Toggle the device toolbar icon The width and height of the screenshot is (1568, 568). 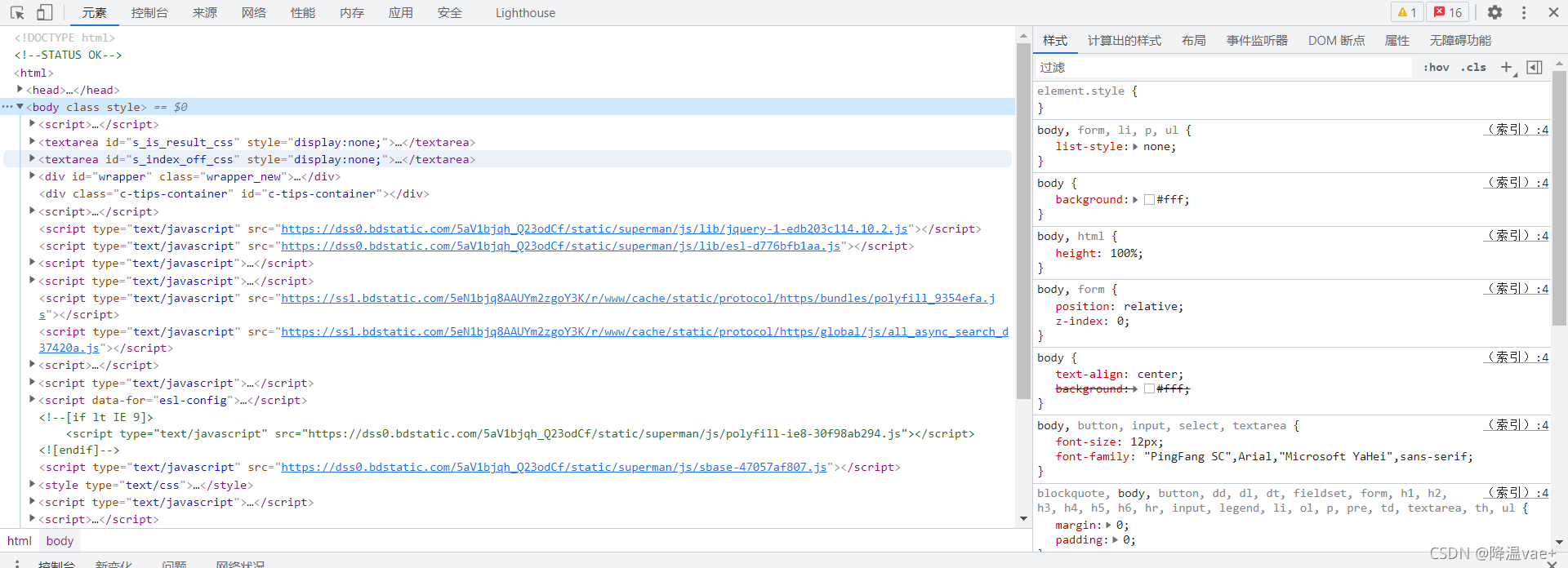(45, 12)
